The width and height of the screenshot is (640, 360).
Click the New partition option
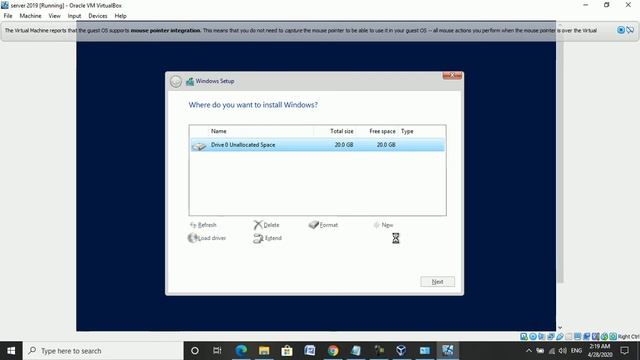tap(383, 225)
